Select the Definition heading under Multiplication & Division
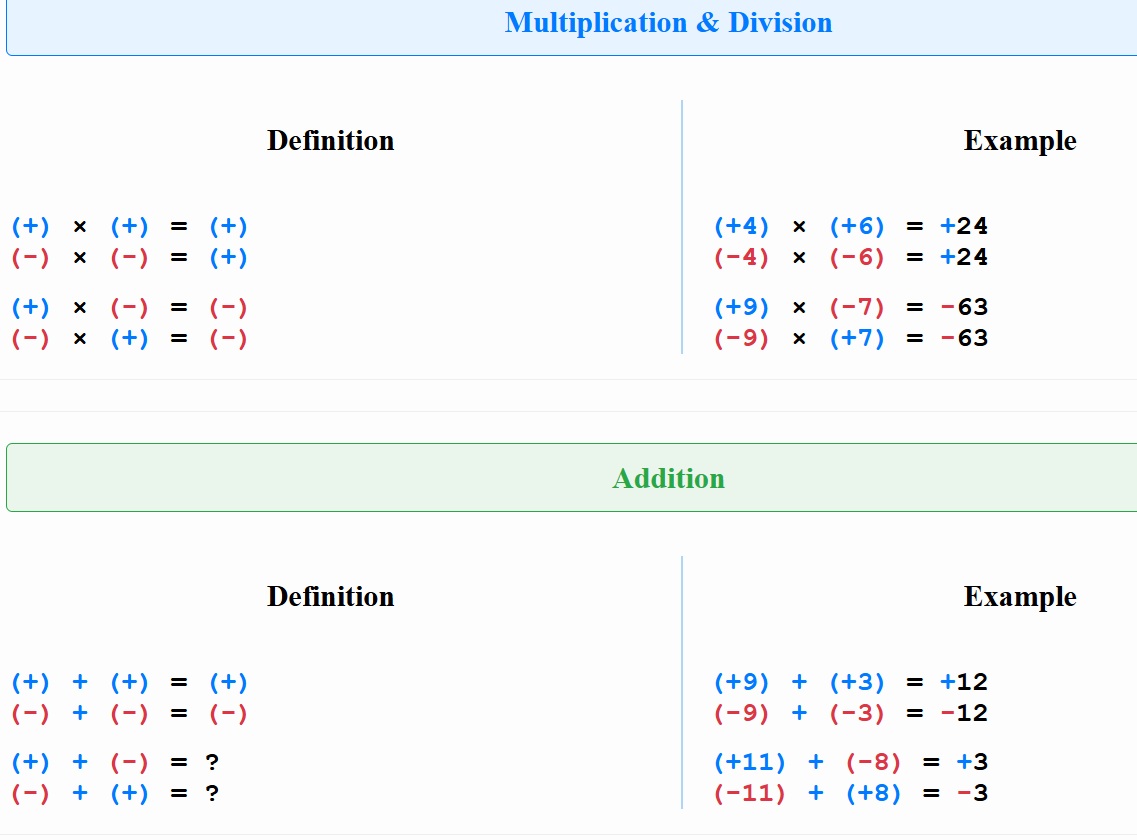 (330, 141)
